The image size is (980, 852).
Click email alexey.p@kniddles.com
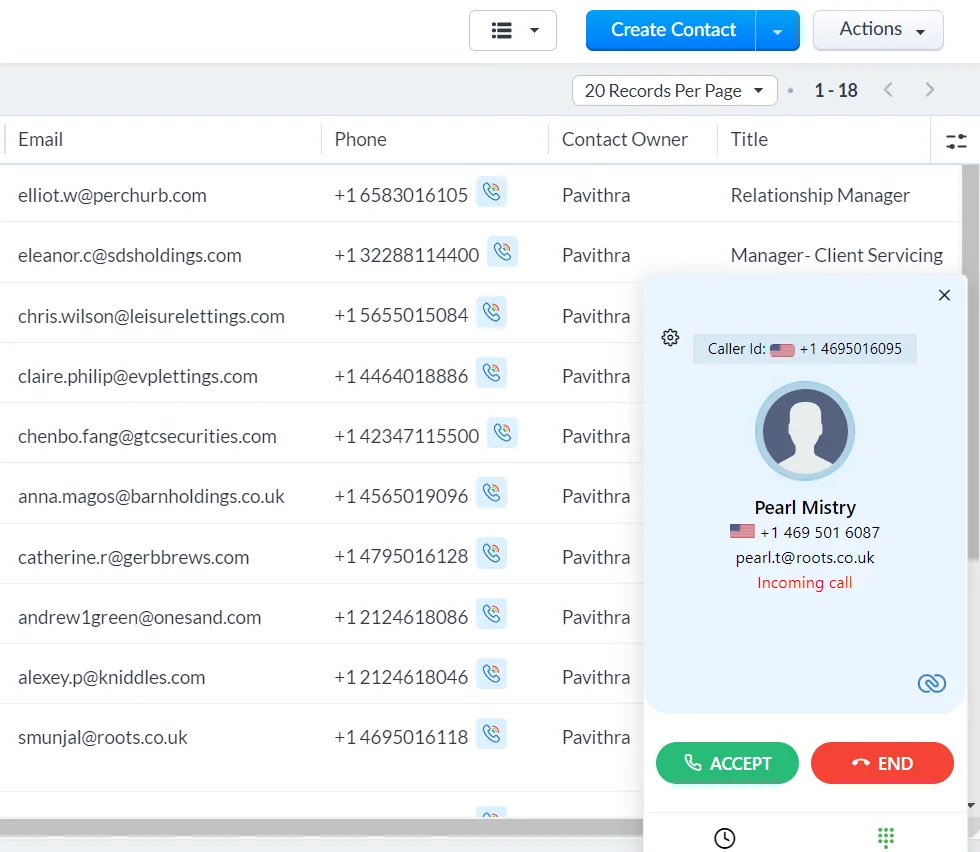click(x=111, y=678)
